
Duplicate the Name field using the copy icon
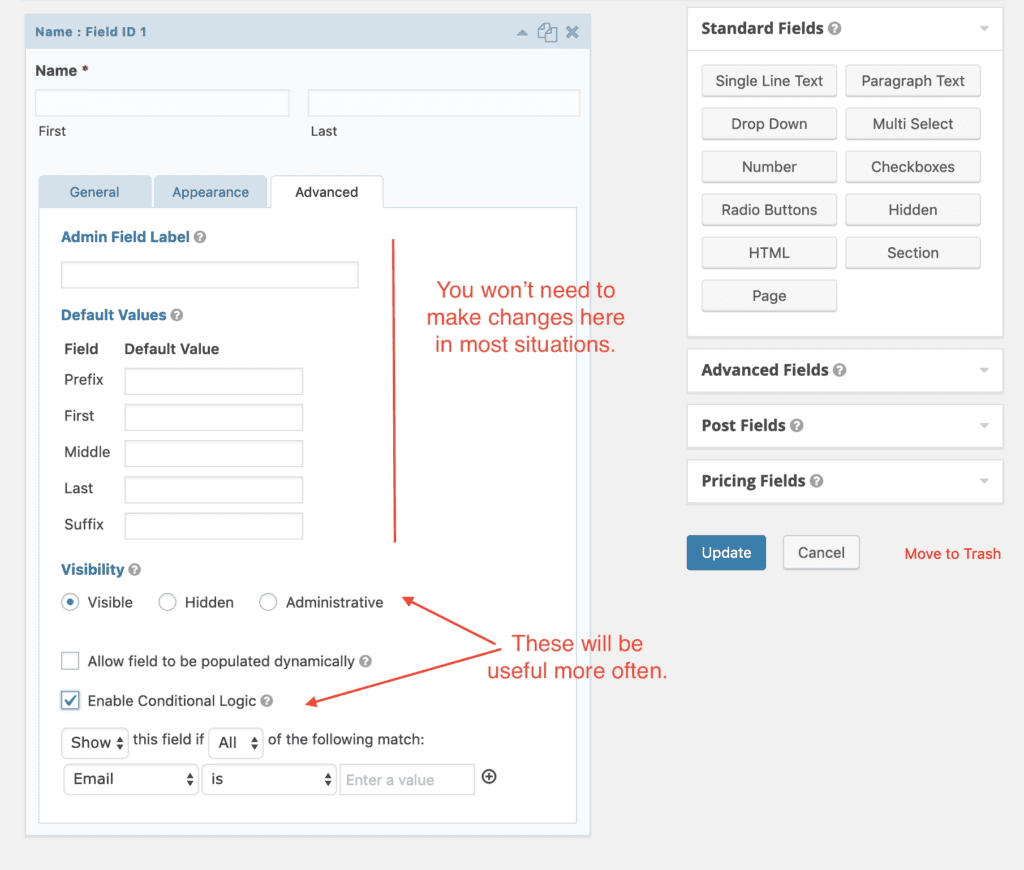point(547,32)
